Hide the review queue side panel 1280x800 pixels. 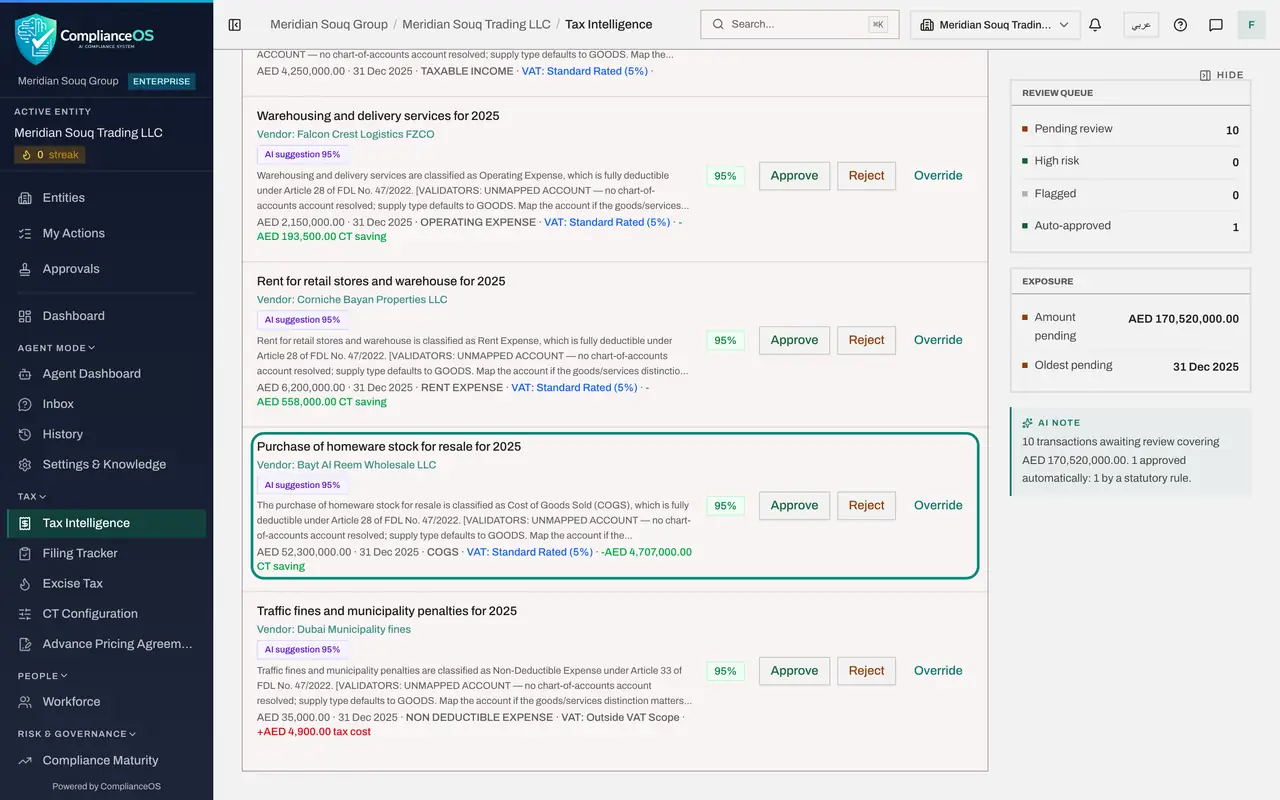tap(1222, 75)
